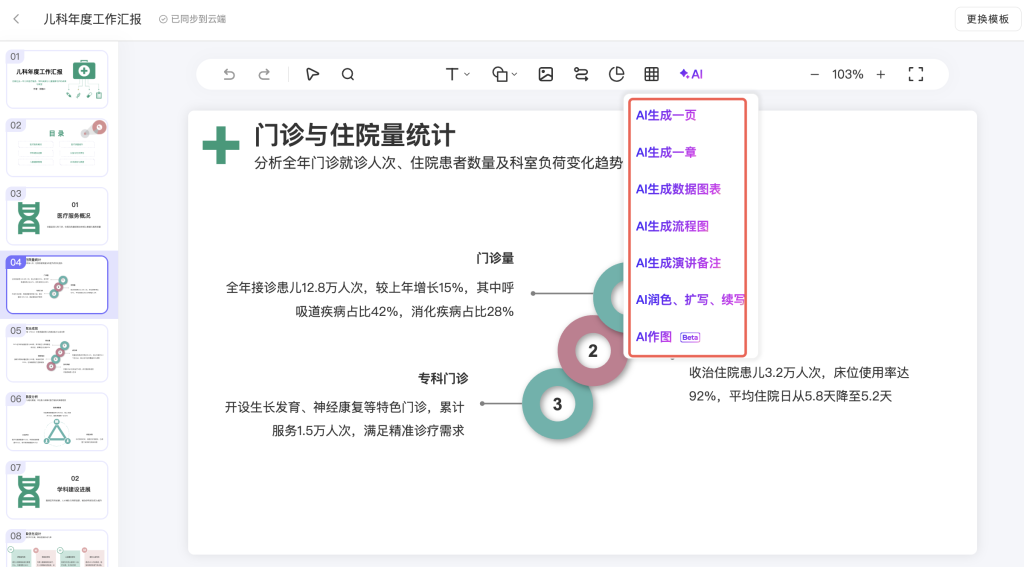Image resolution: width=1024 pixels, height=567 pixels.
Task: Select the pointer selection tool
Action: pos(313,74)
